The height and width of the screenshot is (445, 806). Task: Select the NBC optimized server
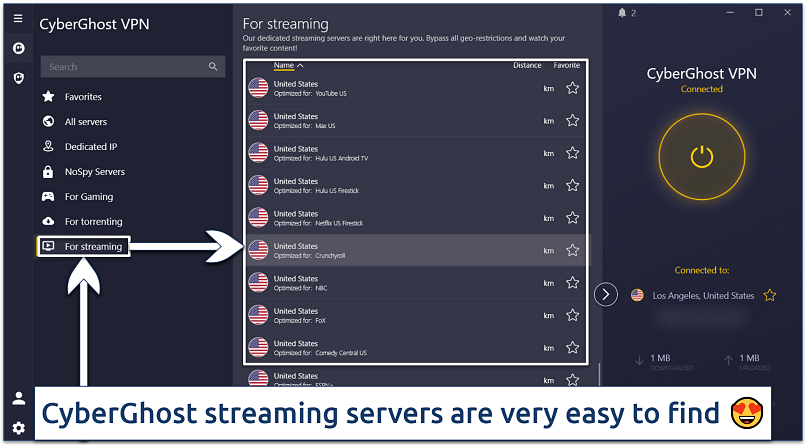coord(415,283)
